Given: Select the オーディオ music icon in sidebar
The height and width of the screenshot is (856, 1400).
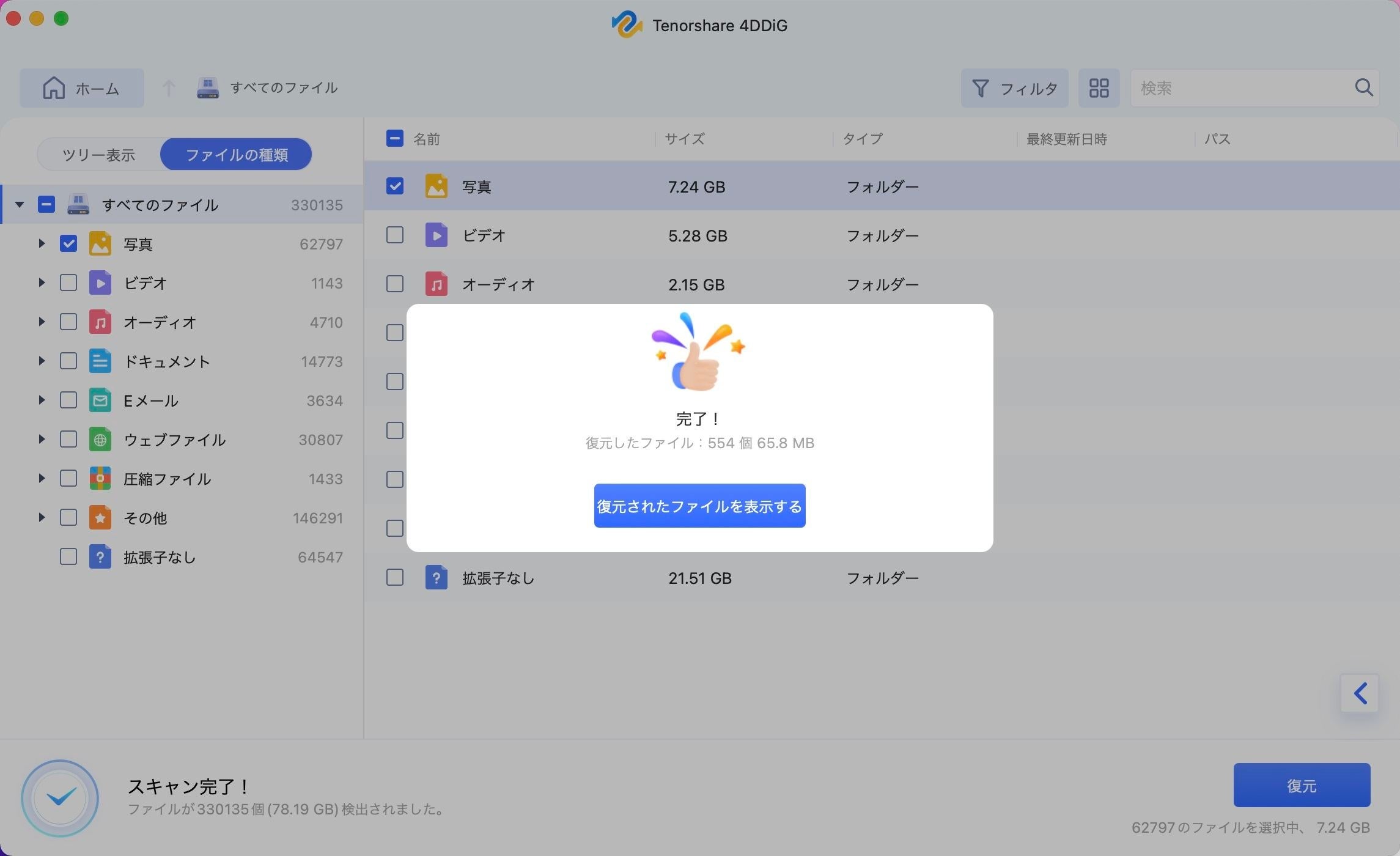Looking at the screenshot, I should click(100, 322).
